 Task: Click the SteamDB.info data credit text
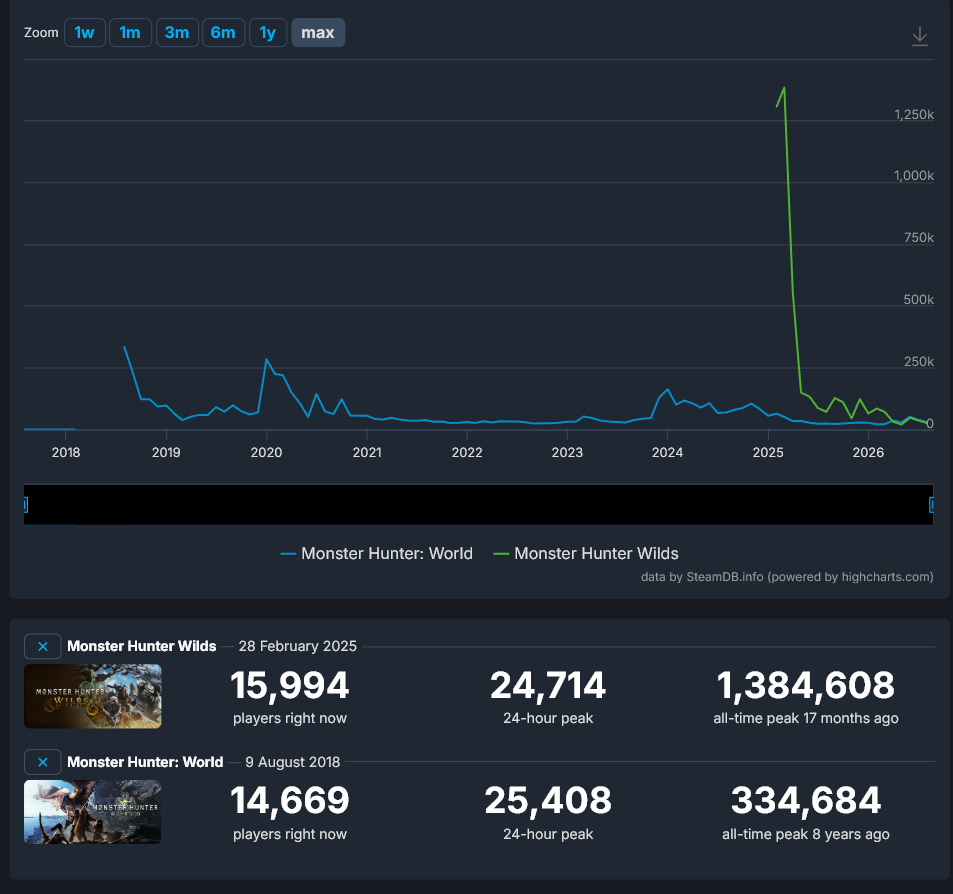click(787, 577)
